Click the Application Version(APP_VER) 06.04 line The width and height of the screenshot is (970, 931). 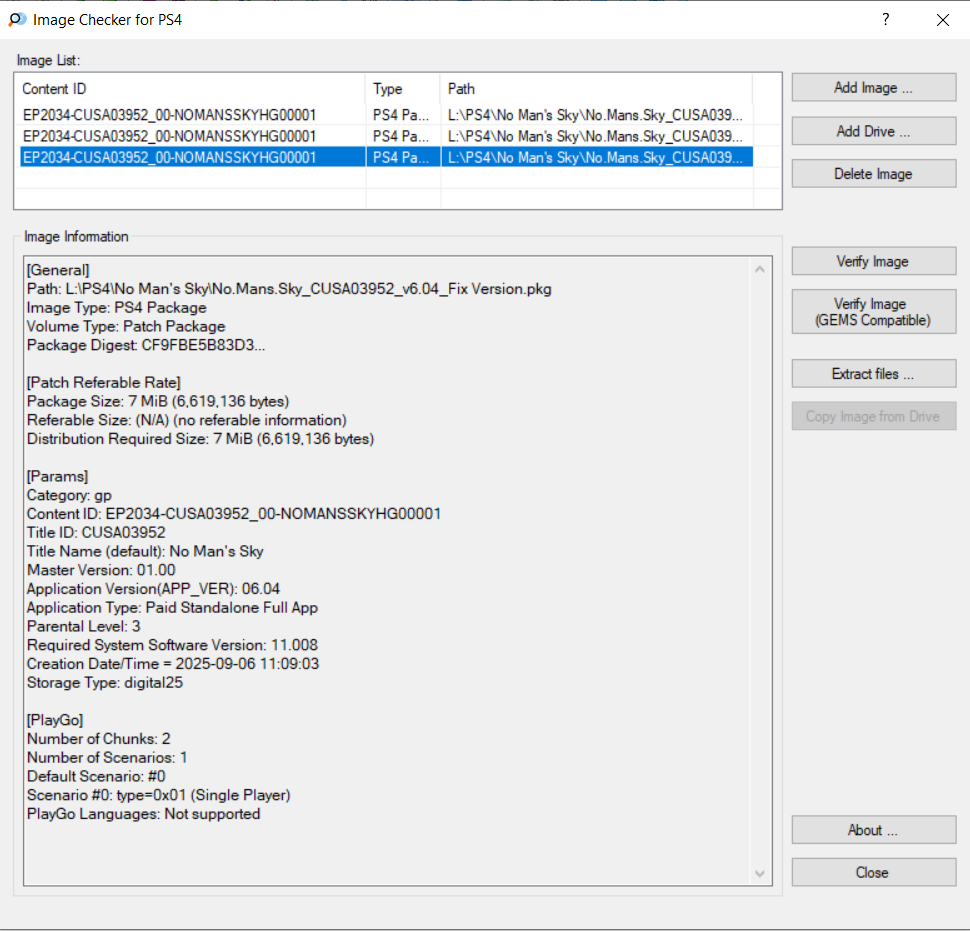[153, 589]
